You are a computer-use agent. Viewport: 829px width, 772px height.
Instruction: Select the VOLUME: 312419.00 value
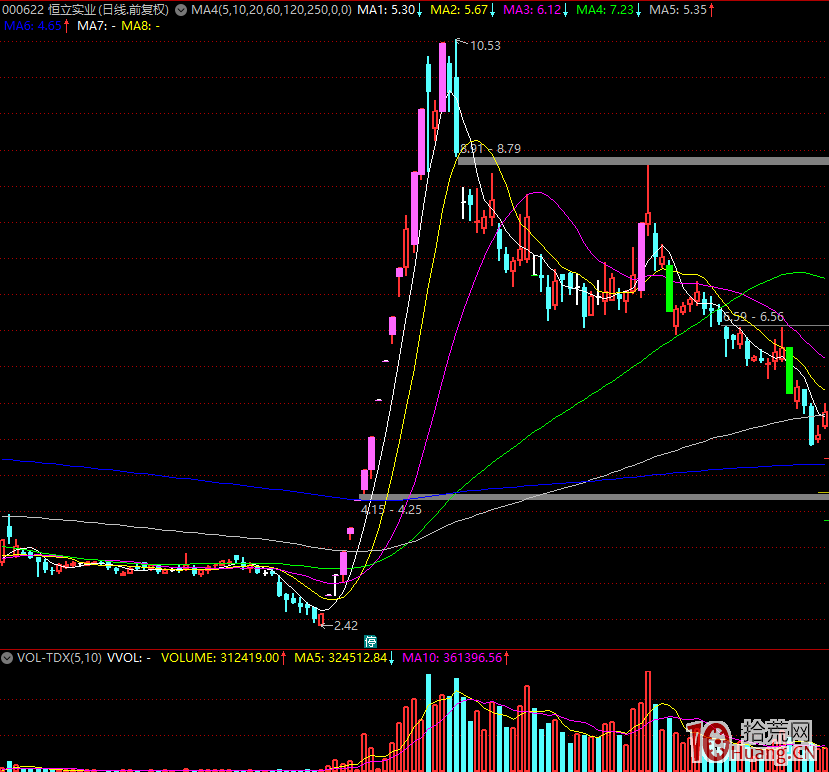220,658
